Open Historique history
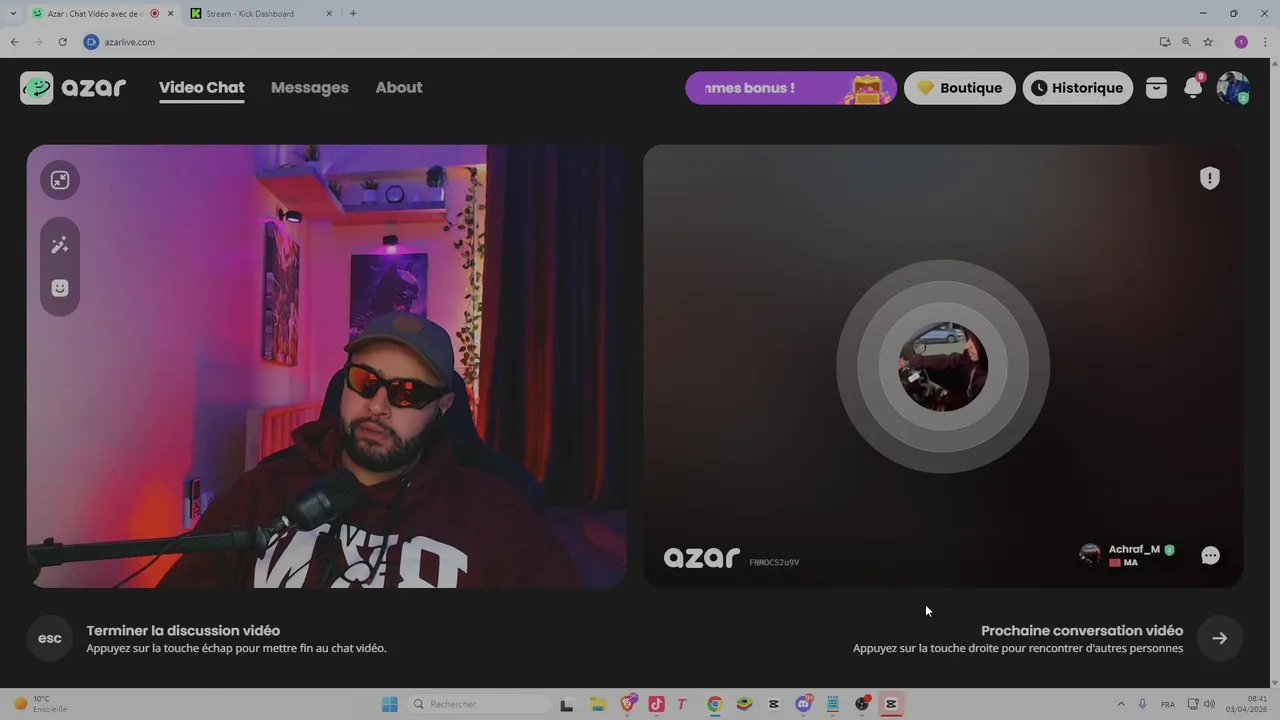The height and width of the screenshot is (720, 1280). coord(1077,88)
